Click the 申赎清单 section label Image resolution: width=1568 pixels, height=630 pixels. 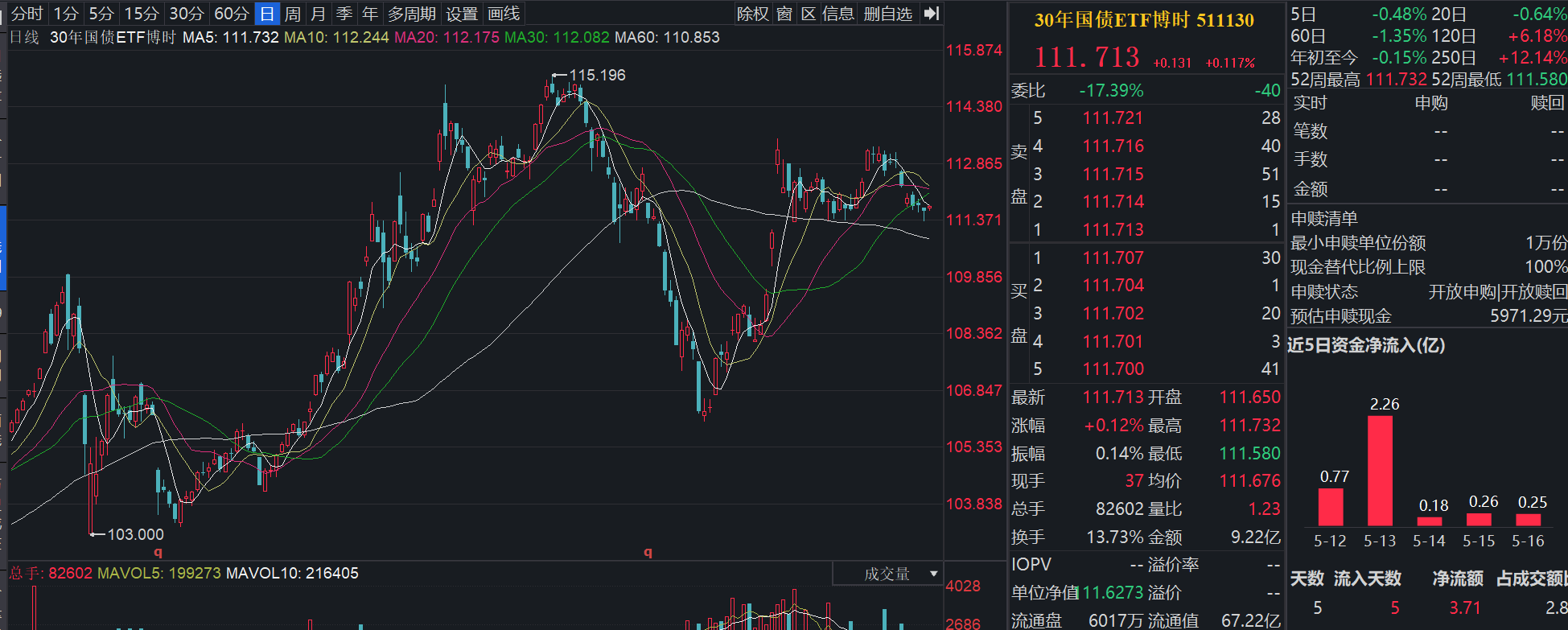(x=1324, y=219)
